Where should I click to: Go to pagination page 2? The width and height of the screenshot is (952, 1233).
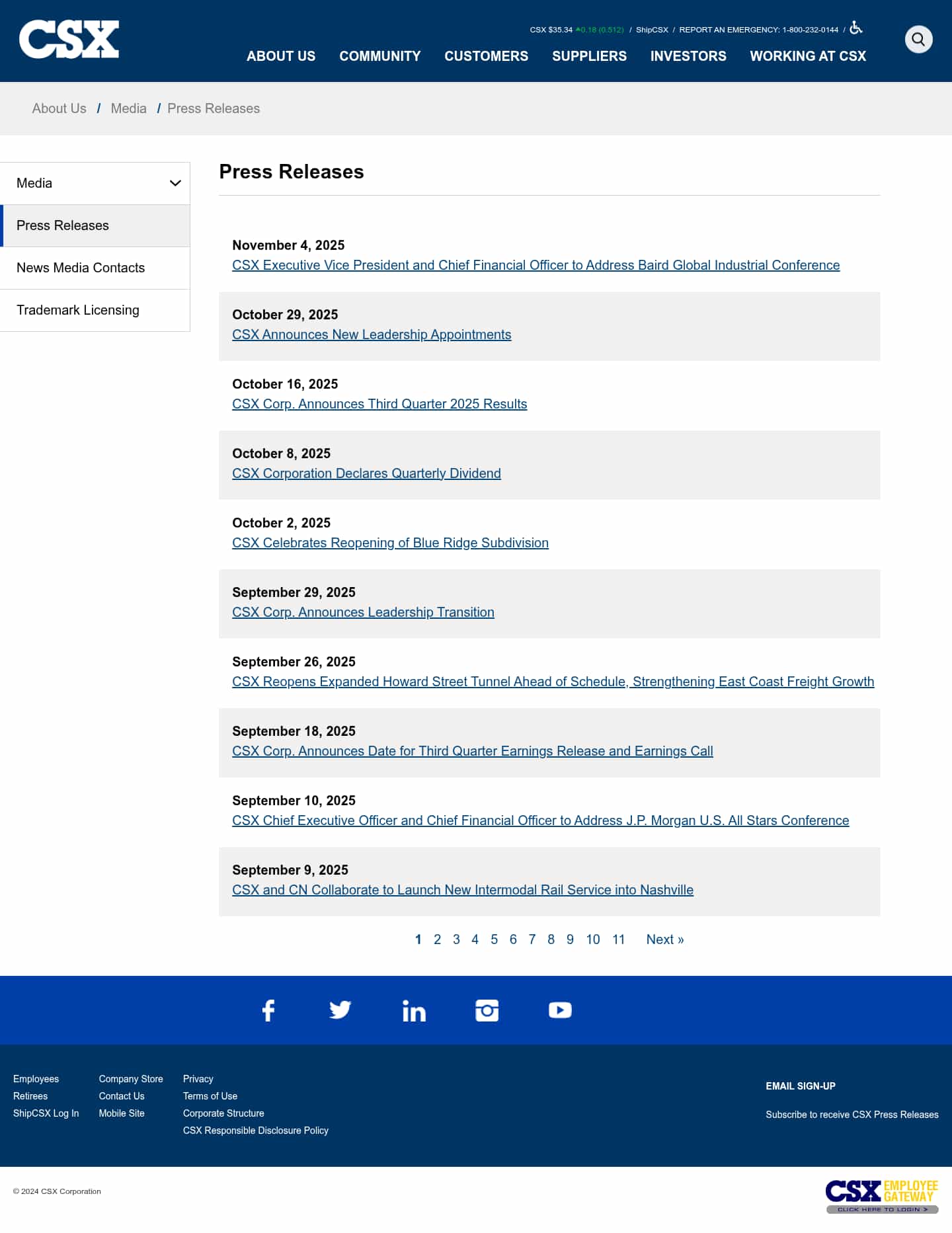(437, 939)
